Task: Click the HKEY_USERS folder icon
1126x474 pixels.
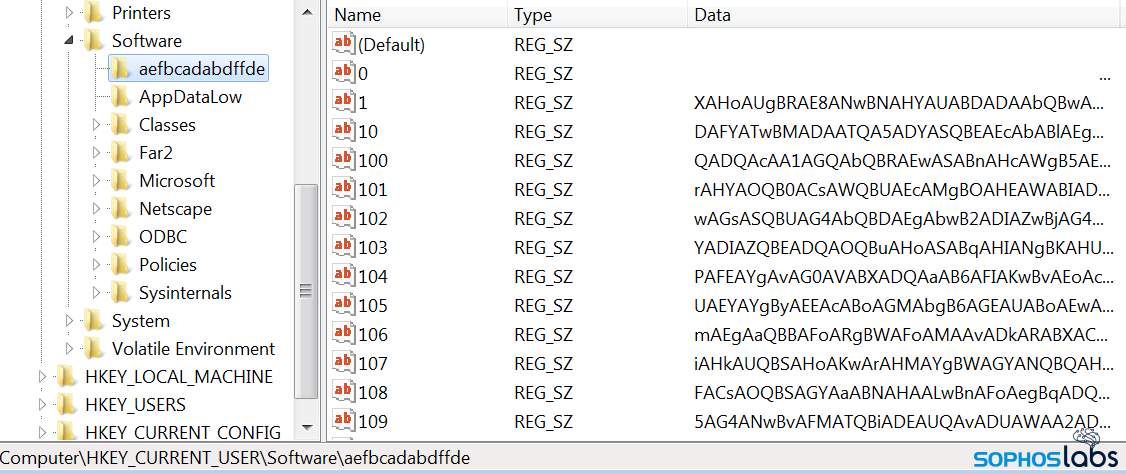Action: (x=67, y=405)
